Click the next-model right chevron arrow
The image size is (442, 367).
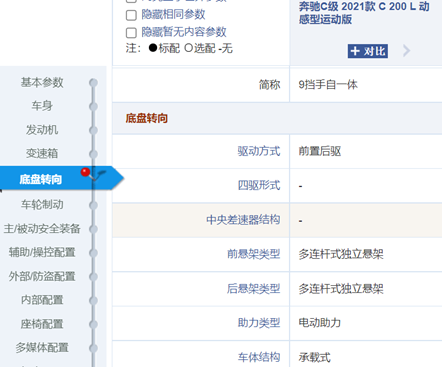(x=406, y=51)
